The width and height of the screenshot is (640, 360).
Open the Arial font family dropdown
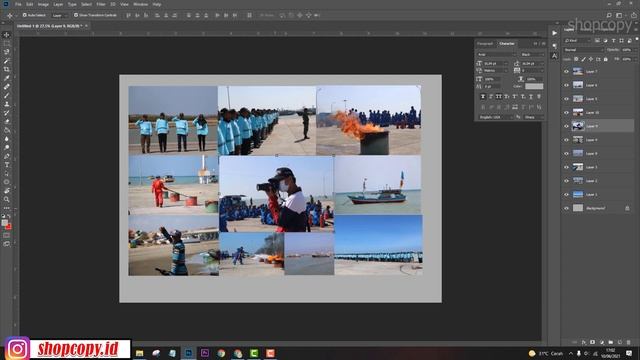point(496,54)
